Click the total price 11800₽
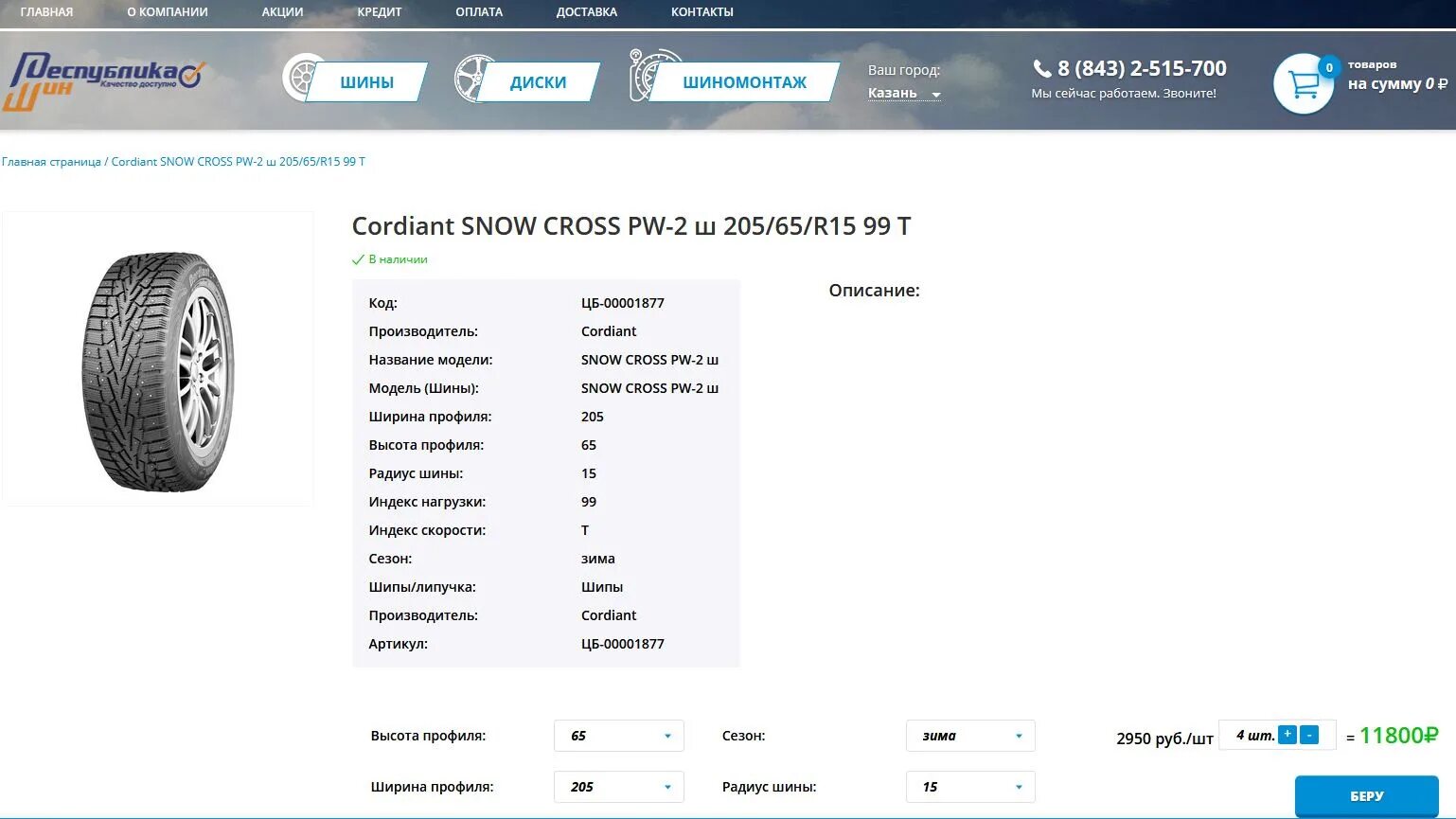The image size is (1456, 819). point(1399,736)
